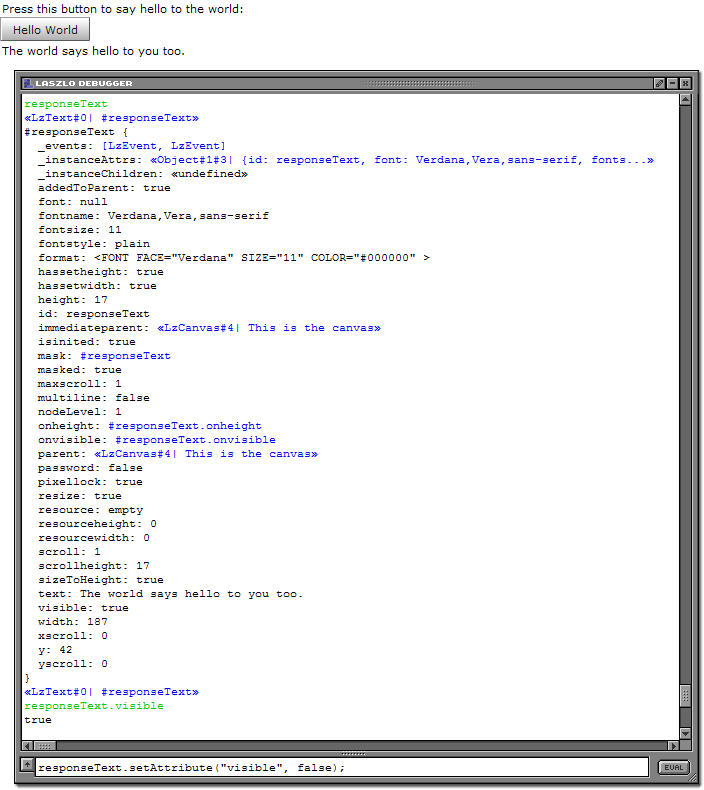
Task: Click 'The world says hello to you too.' above debugger
Action: (x=93, y=51)
